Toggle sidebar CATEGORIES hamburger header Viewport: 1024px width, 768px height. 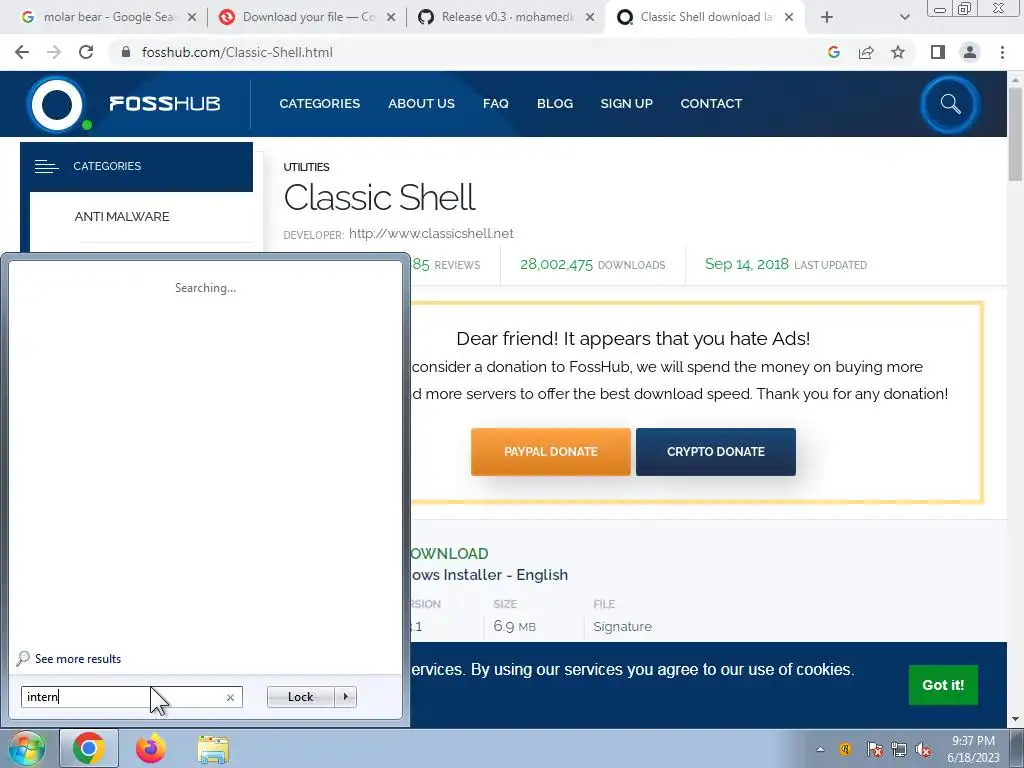tap(136, 167)
